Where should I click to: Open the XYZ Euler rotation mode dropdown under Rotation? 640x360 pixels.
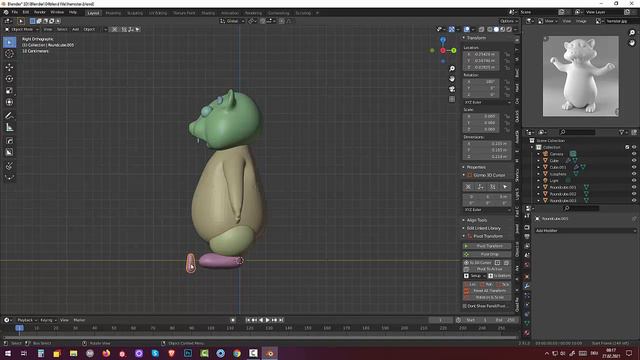click(x=487, y=102)
